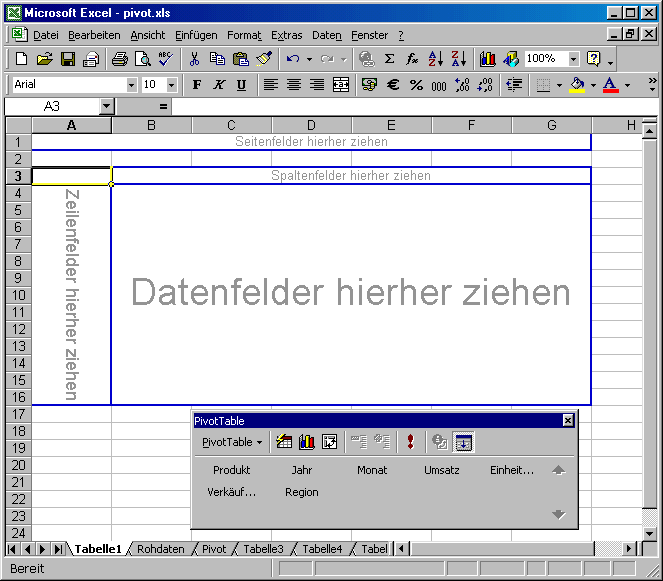This screenshot has width=663, height=581.
Task: Open the Chart Wizard from the PivotTable toolbar
Action: coord(307,441)
